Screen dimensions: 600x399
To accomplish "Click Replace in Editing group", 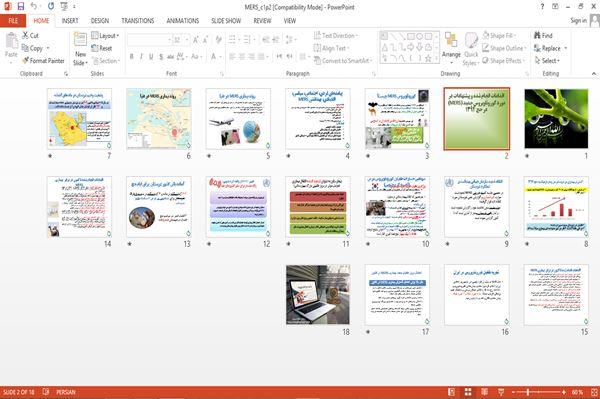I will tap(548, 48).
